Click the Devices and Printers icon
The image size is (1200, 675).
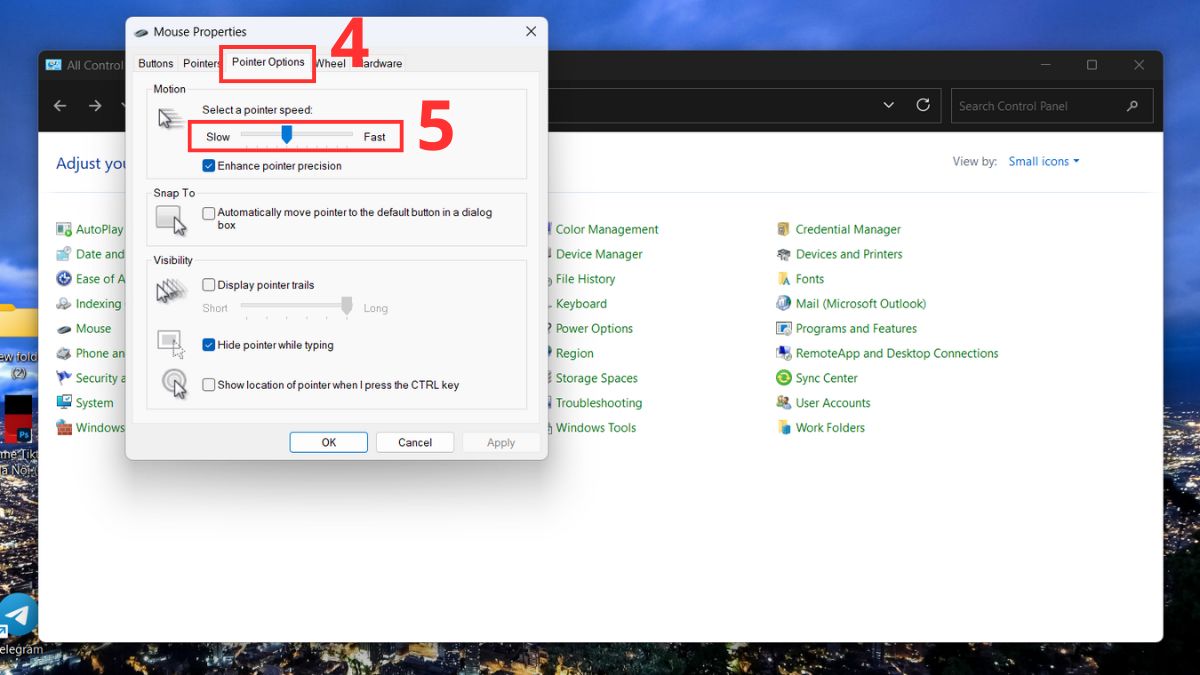tap(784, 254)
